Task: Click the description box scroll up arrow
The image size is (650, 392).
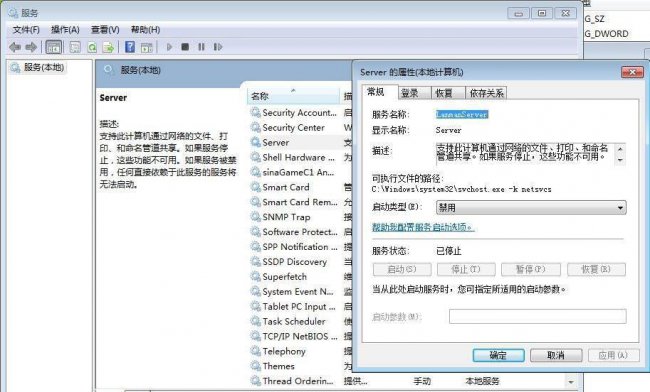Action: (620, 149)
